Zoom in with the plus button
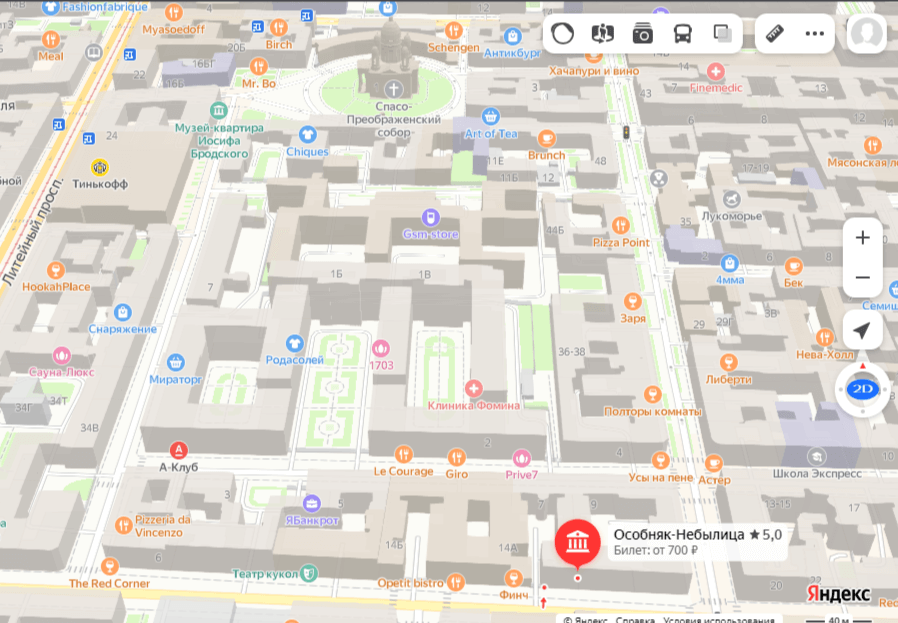The width and height of the screenshot is (898, 623). tap(862, 238)
